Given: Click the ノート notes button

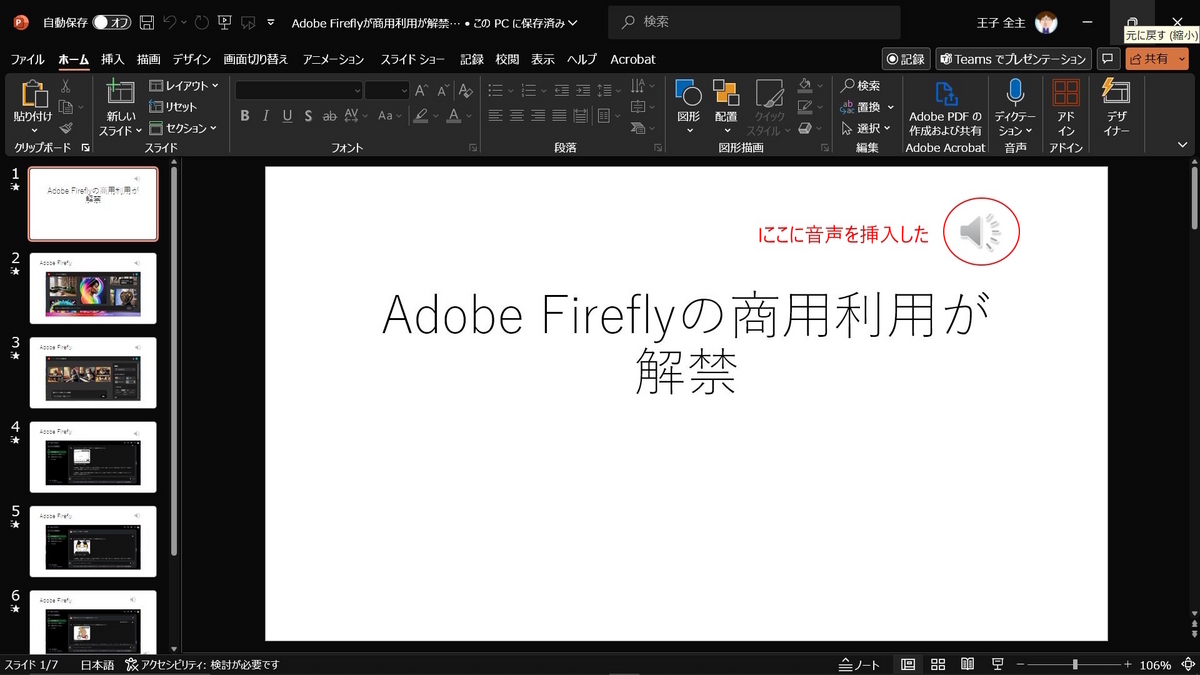Looking at the screenshot, I should coord(860,665).
